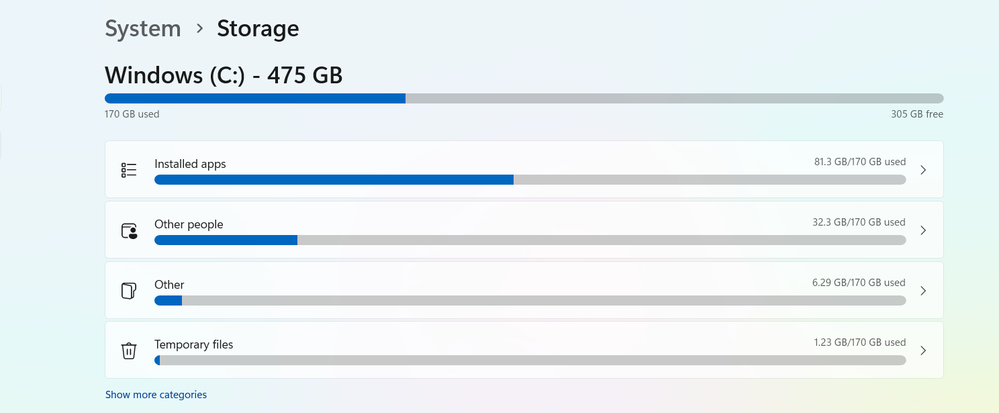The height and width of the screenshot is (413, 999).
Task: Open Temporary files chevron arrow
Action: 923,351
